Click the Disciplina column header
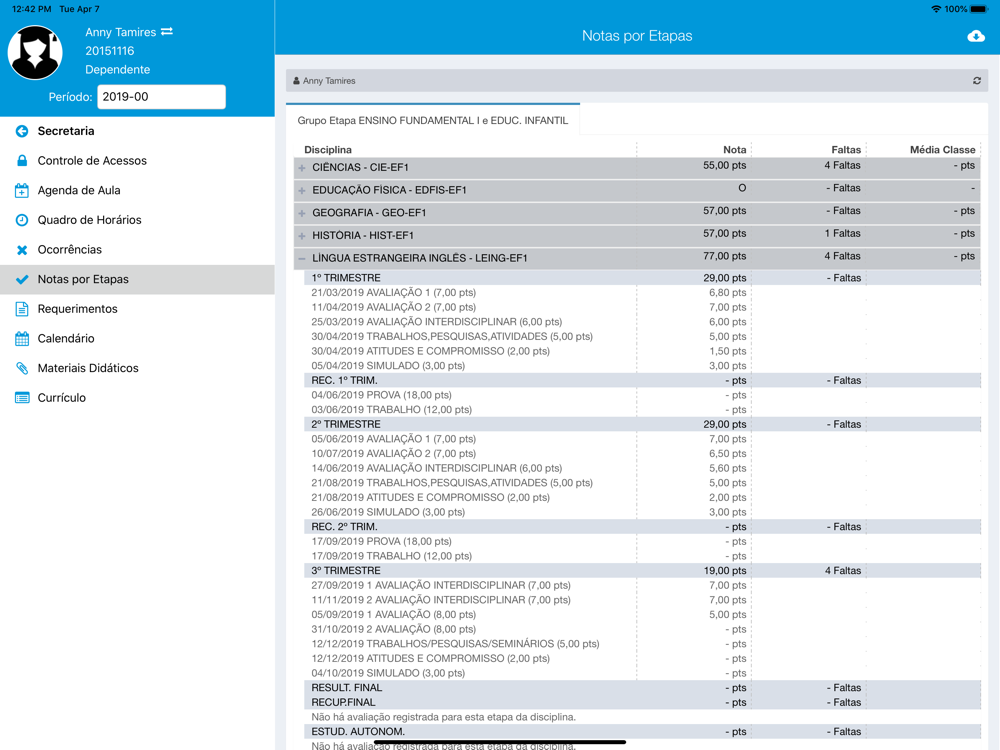Image resolution: width=1000 pixels, height=750 pixels. pos(328,149)
